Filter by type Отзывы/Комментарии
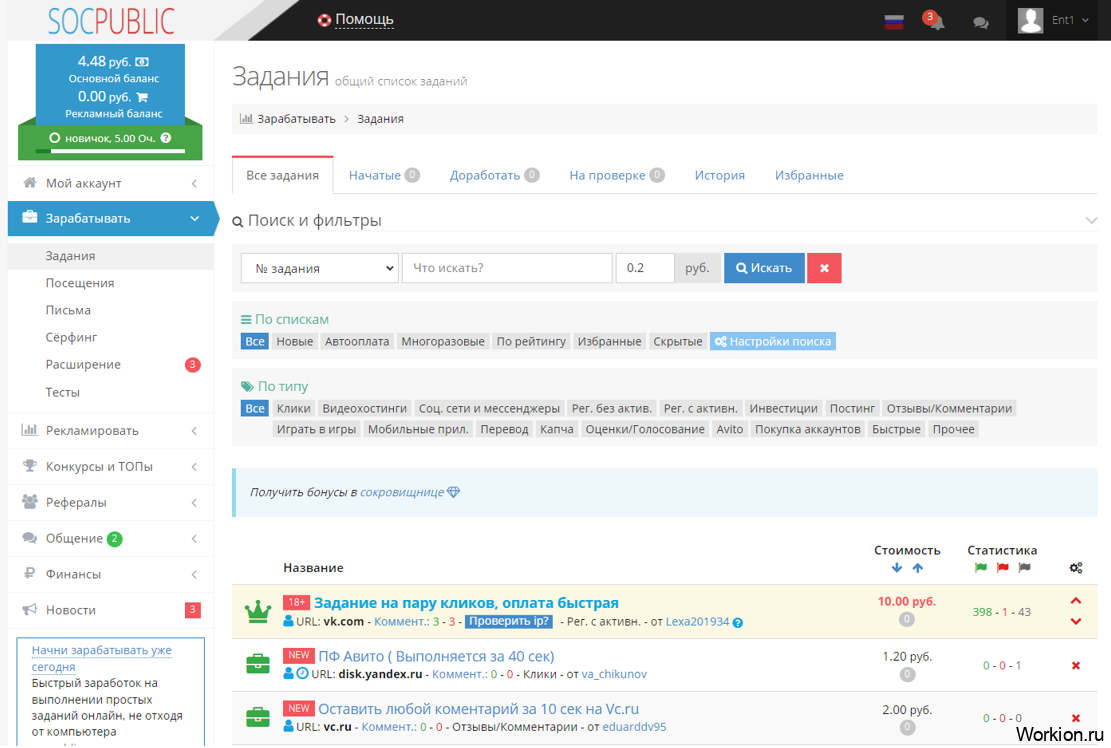This screenshot has height=748, width=1111. coord(949,409)
